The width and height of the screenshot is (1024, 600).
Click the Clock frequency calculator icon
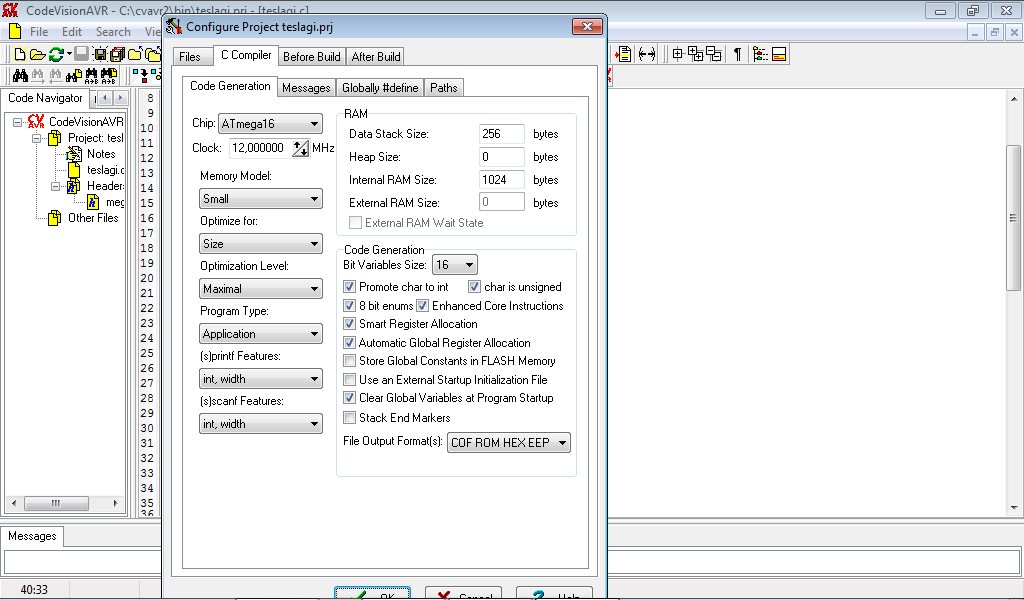click(x=300, y=148)
